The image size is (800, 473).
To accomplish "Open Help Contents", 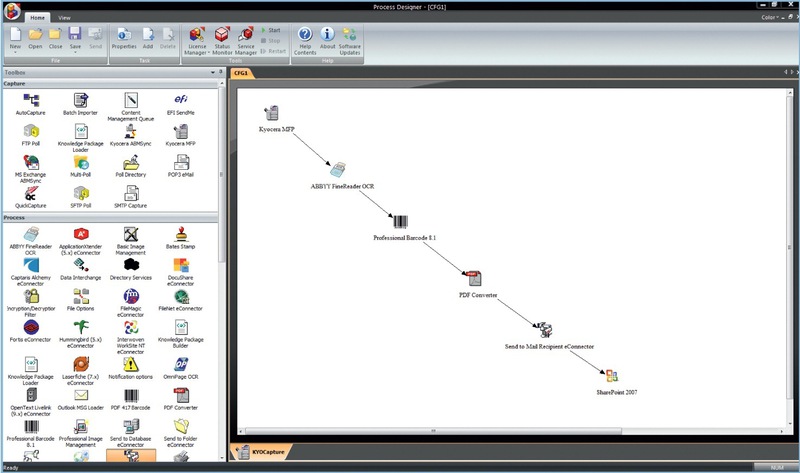I will click(x=305, y=41).
